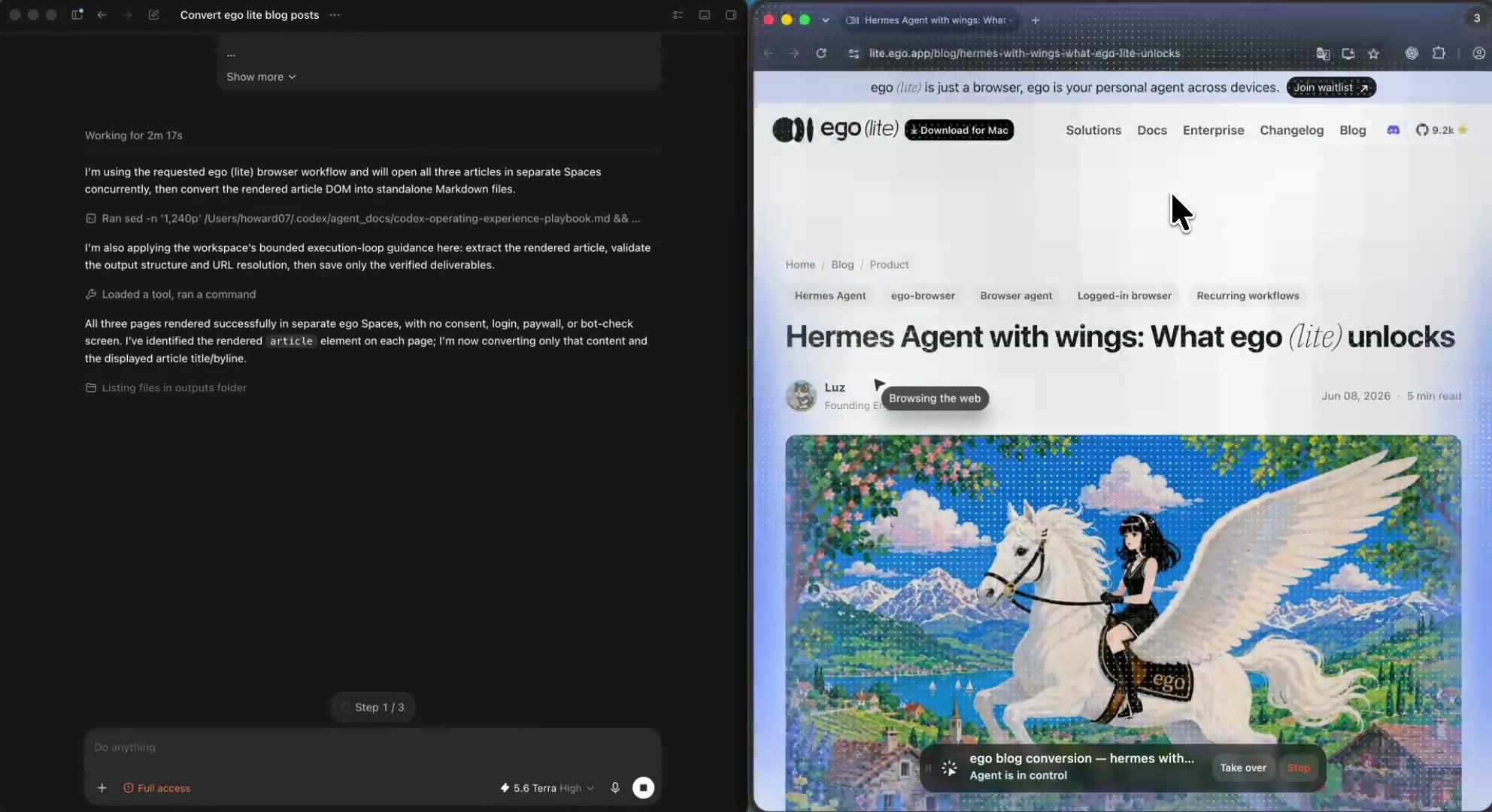Open the Blog nav item
Image resolution: width=1492 pixels, height=812 pixels.
[x=1352, y=130]
